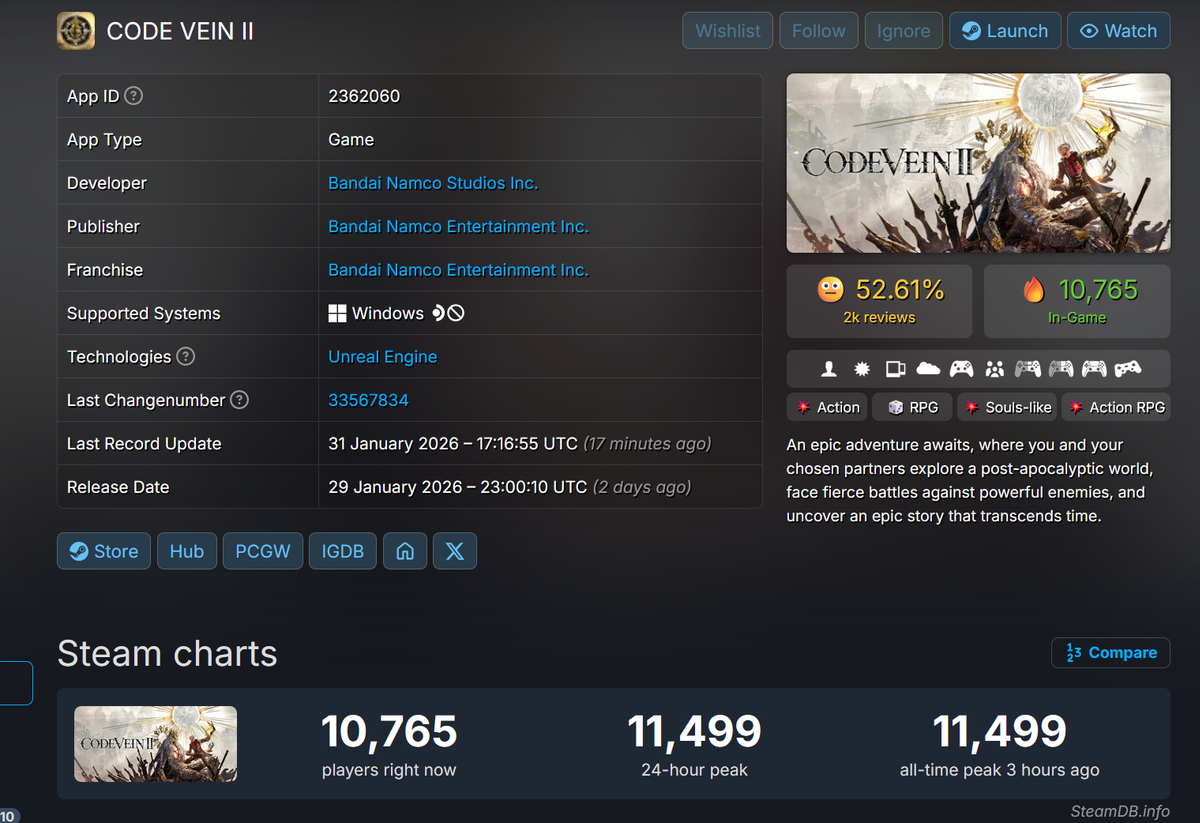The width and height of the screenshot is (1200, 823).
Task: Select the RPG tag
Action: click(x=912, y=407)
